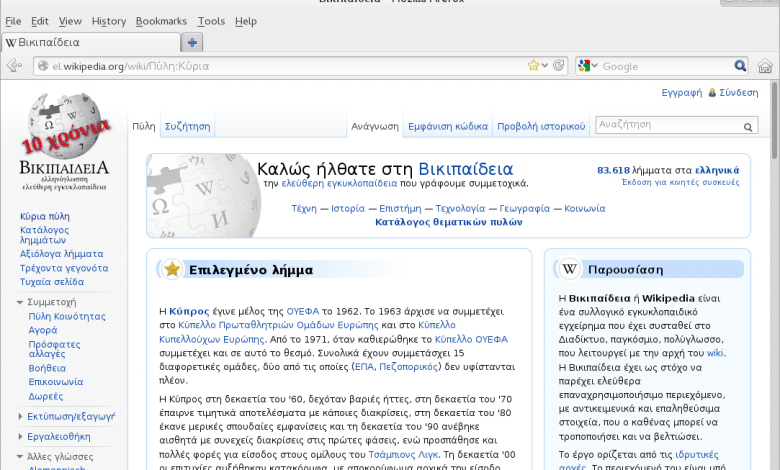Image resolution: width=780 pixels, height=470 pixels.
Task: Click the Σύνδεση login link
Action: click(739, 93)
